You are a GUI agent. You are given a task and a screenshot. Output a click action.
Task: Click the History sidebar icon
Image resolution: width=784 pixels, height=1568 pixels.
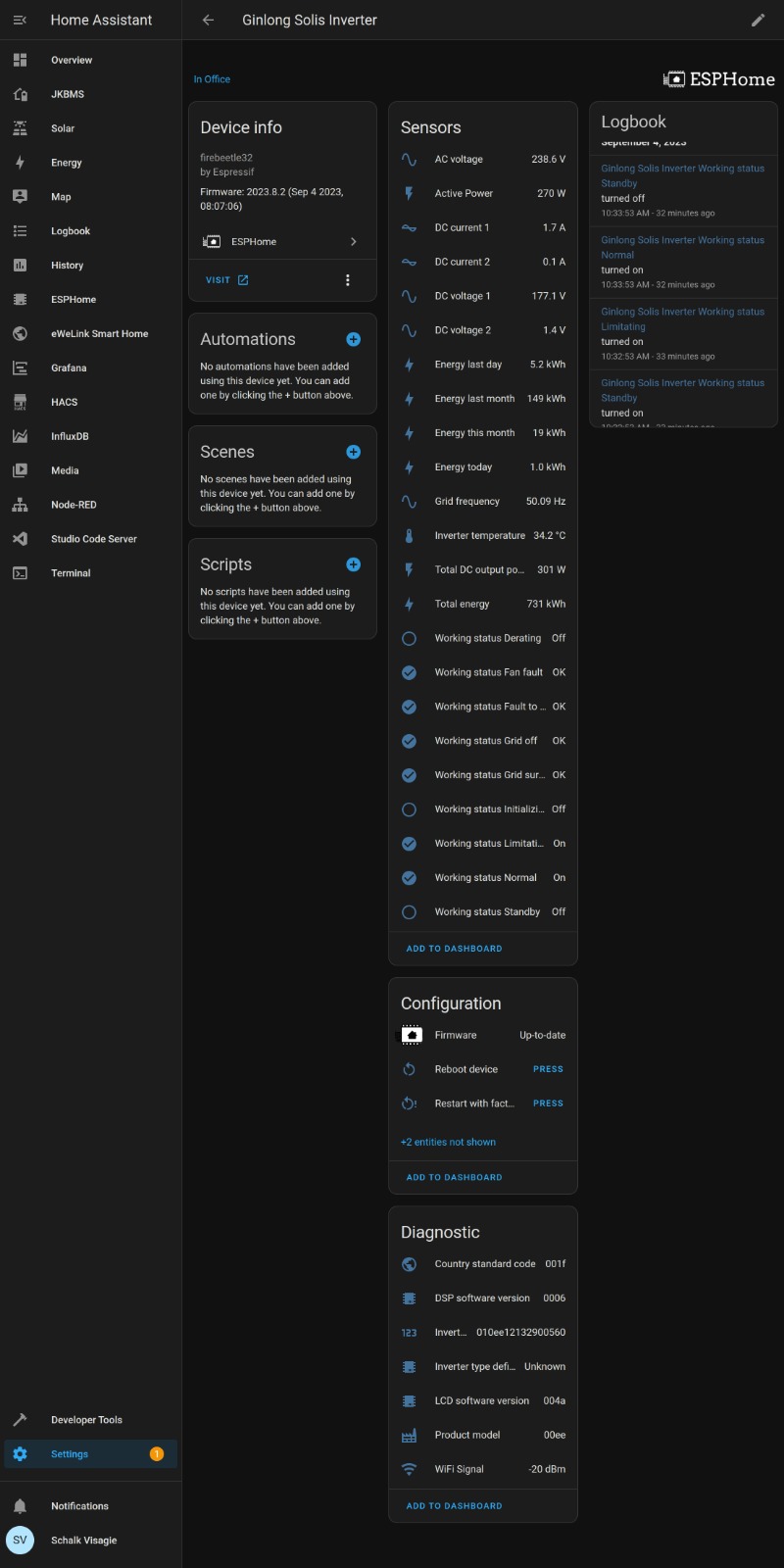[20, 266]
